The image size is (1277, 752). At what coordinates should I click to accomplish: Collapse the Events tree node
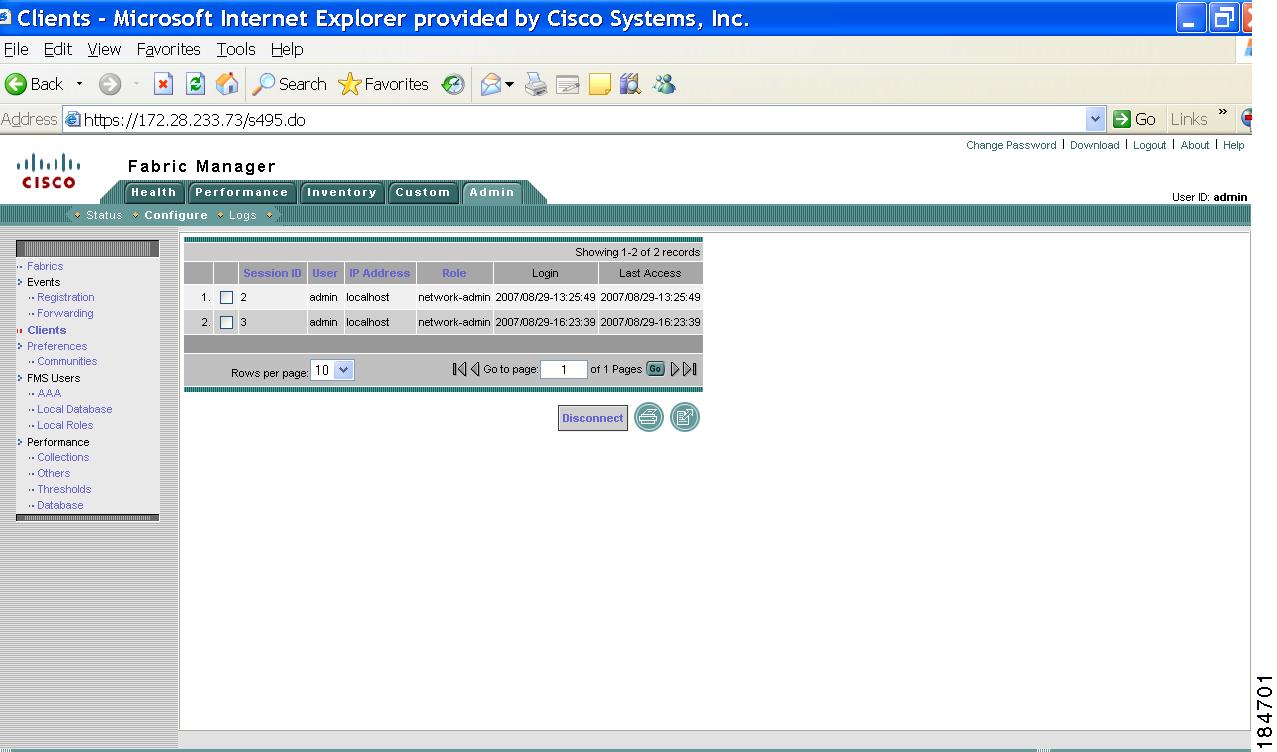(x=20, y=282)
